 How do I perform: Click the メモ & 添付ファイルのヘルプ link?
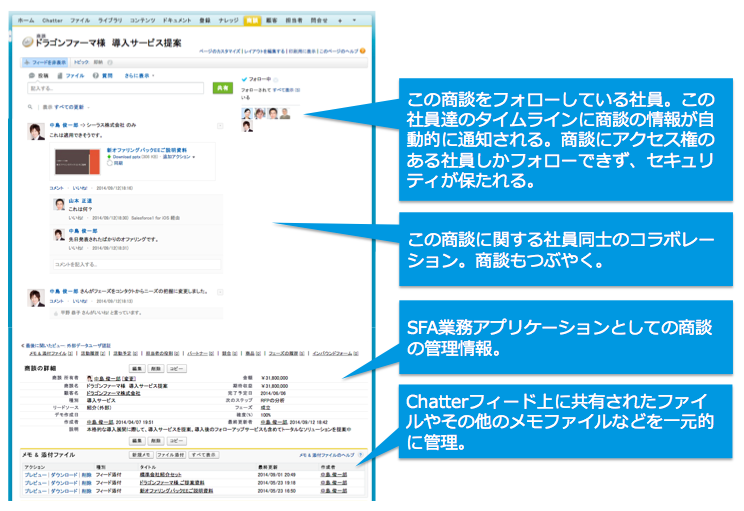[326, 455]
